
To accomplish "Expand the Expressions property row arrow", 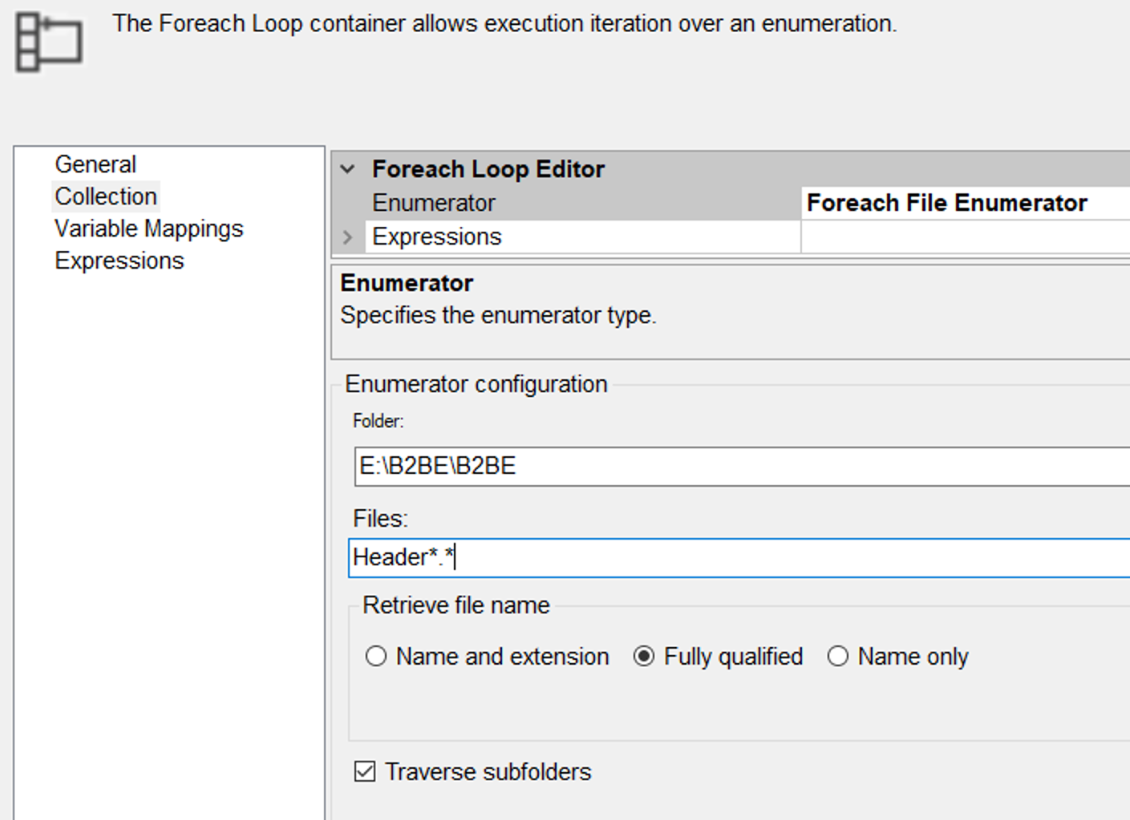I will click(347, 237).
